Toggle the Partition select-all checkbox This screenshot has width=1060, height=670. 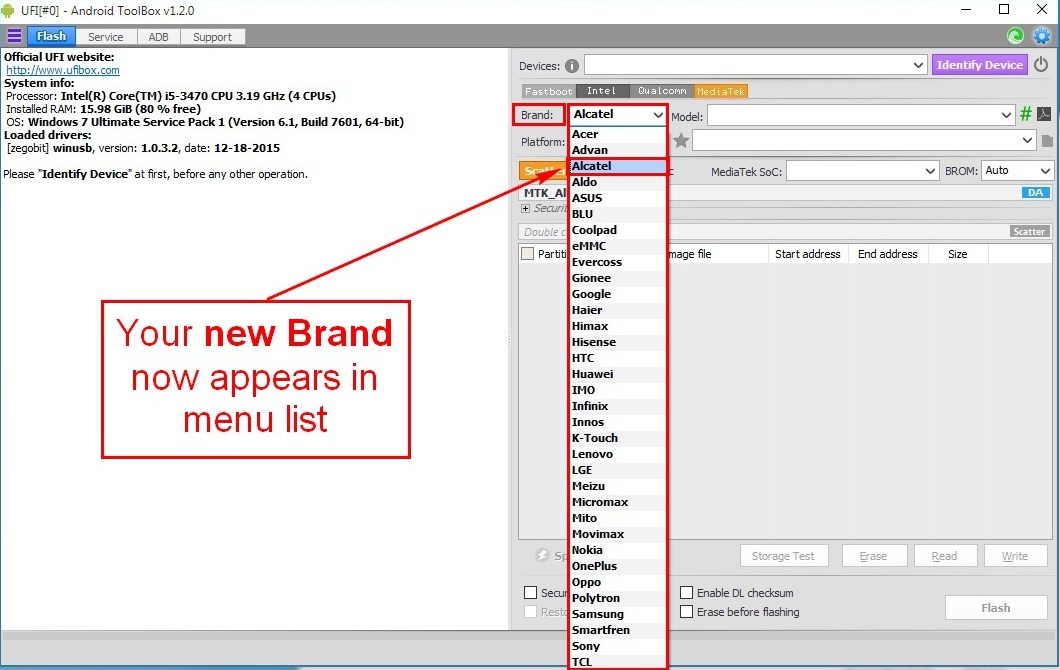(528, 254)
